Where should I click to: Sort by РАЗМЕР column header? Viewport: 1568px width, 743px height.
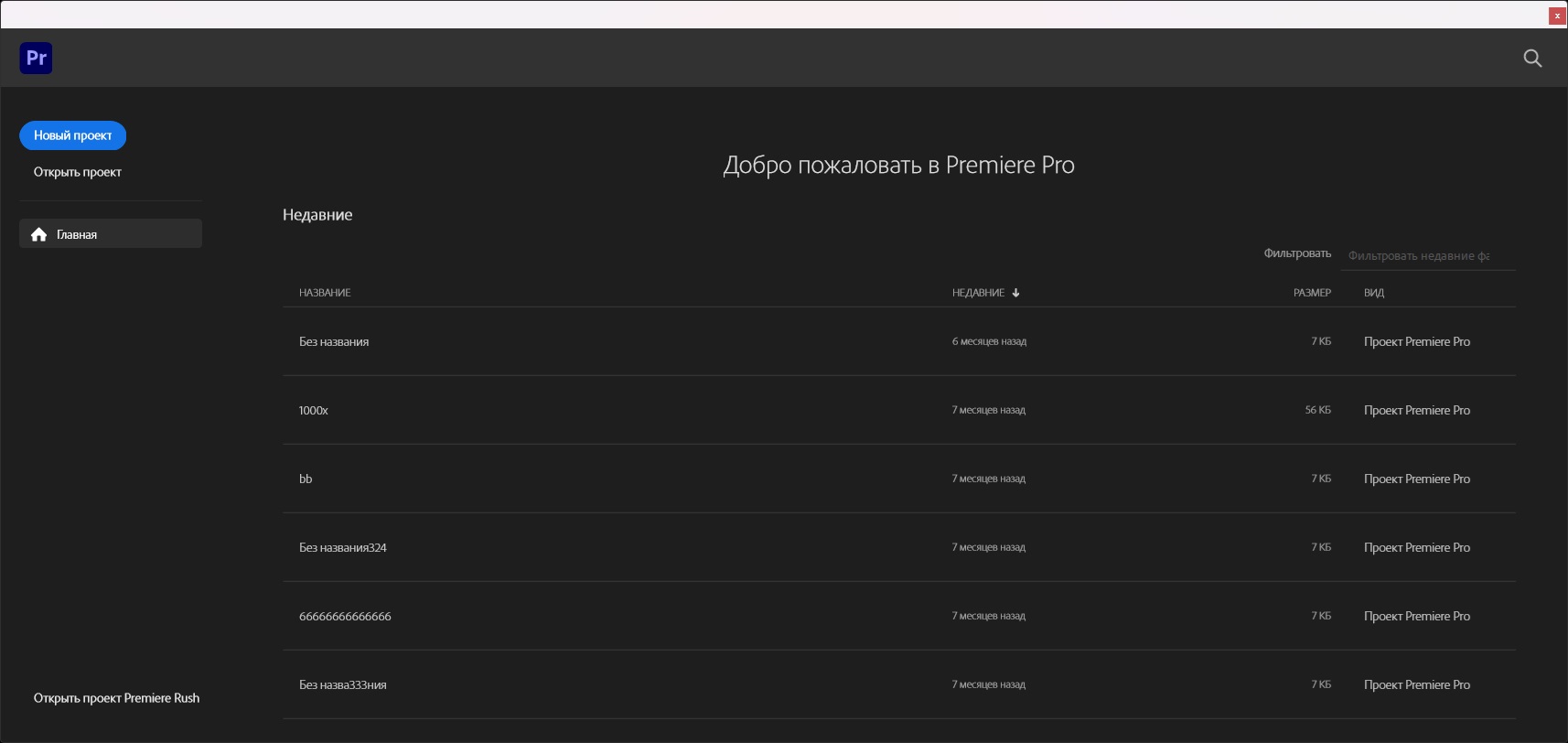coord(1311,293)
